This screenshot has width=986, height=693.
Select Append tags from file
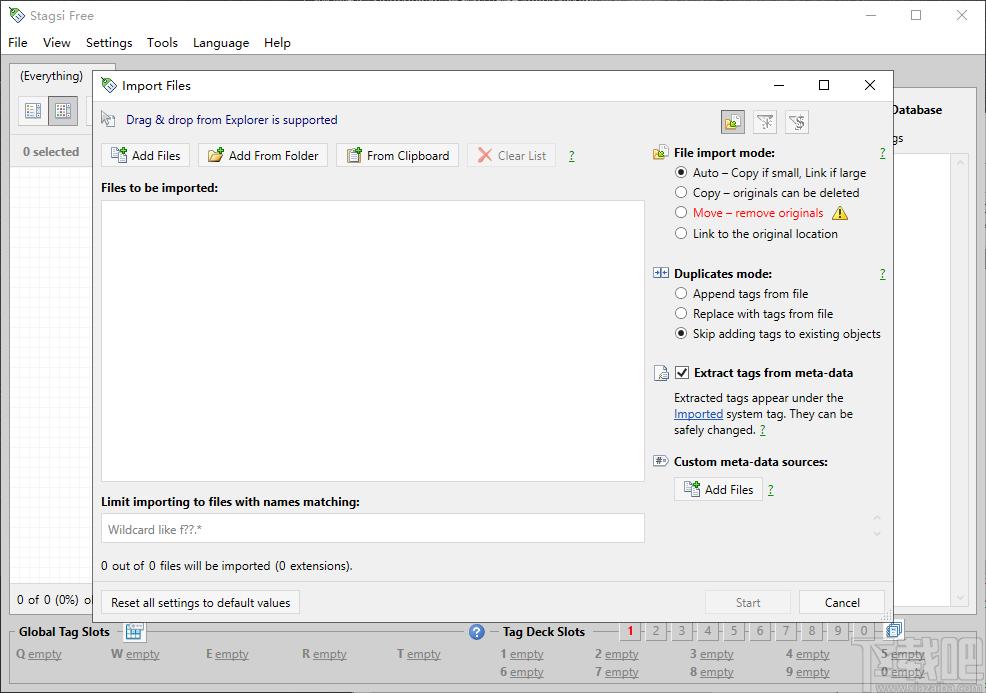743,293
